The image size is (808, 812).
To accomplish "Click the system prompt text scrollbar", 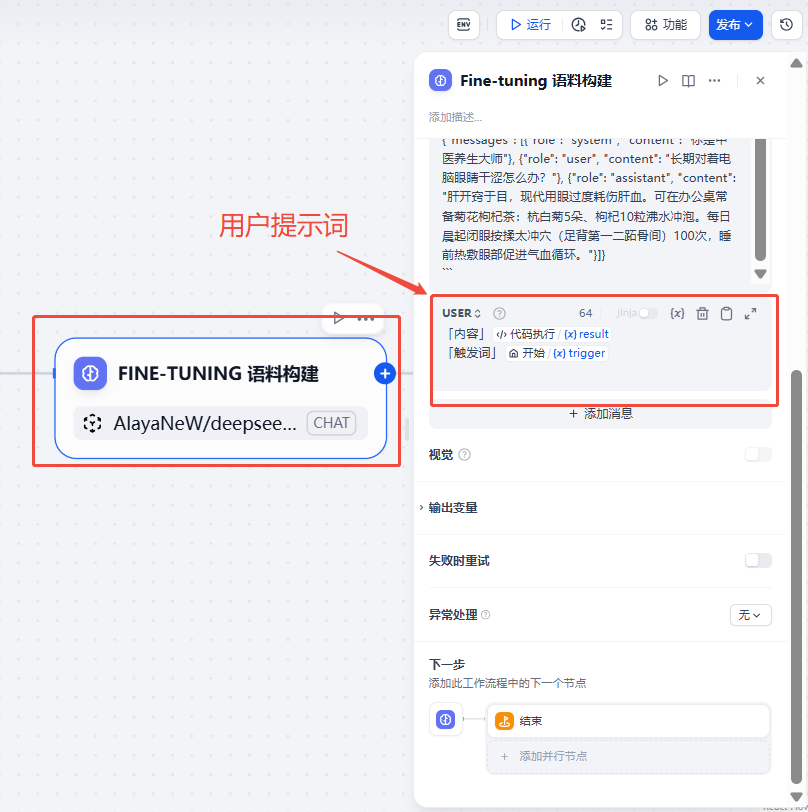I will click(x=760, y=199).
